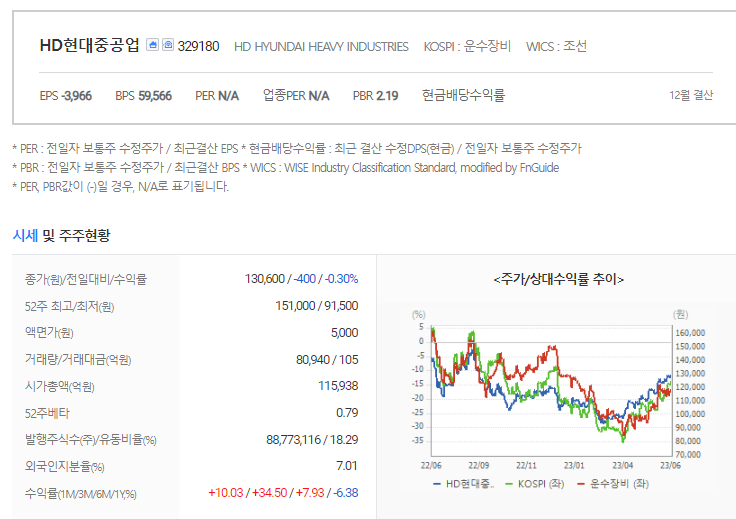736x519 pixels.
Task: Click the 액면가(원) row label
Action: pos(49,332)
